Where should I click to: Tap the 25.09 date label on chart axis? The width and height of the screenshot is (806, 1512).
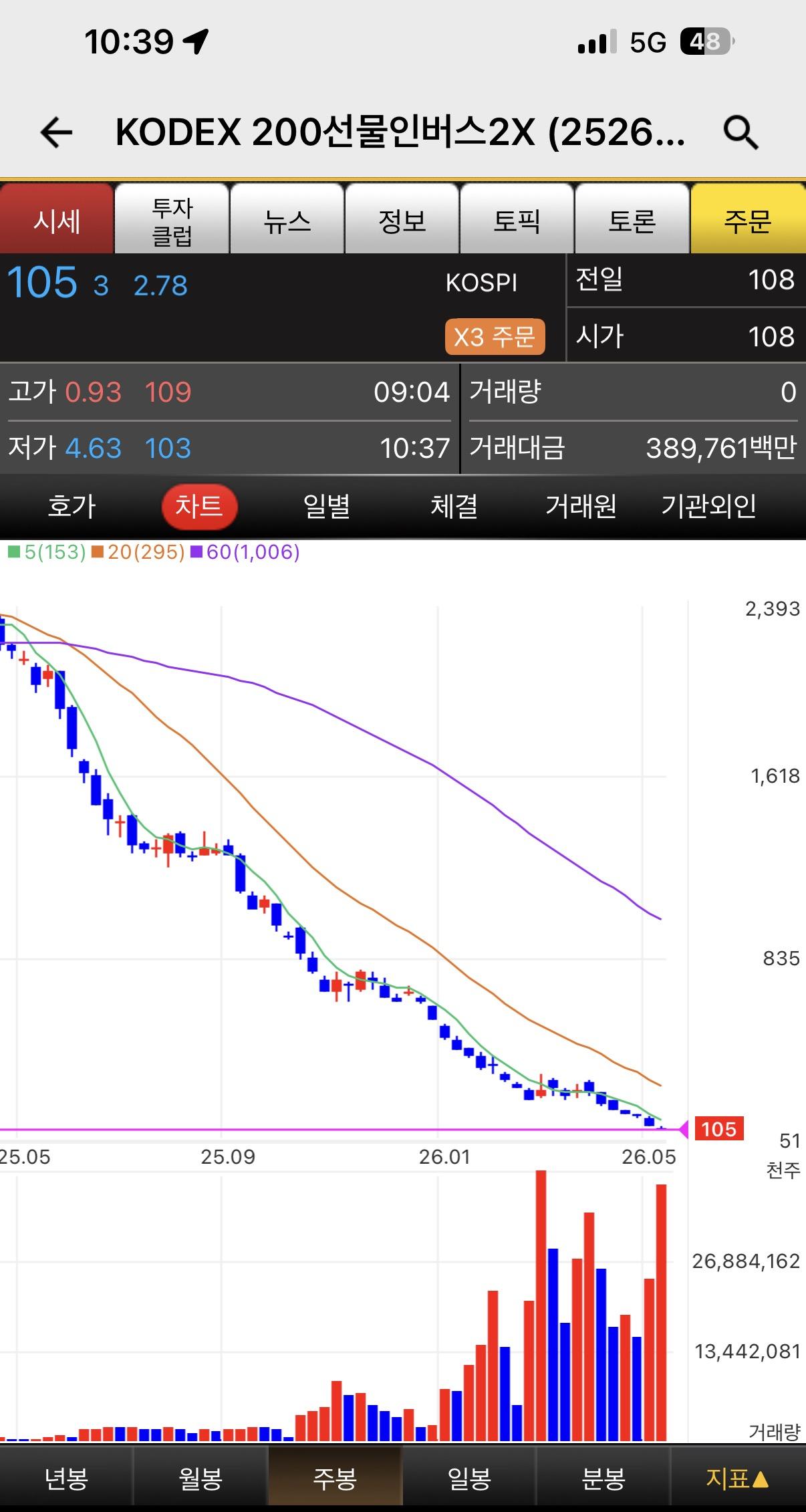[228, 1157]
